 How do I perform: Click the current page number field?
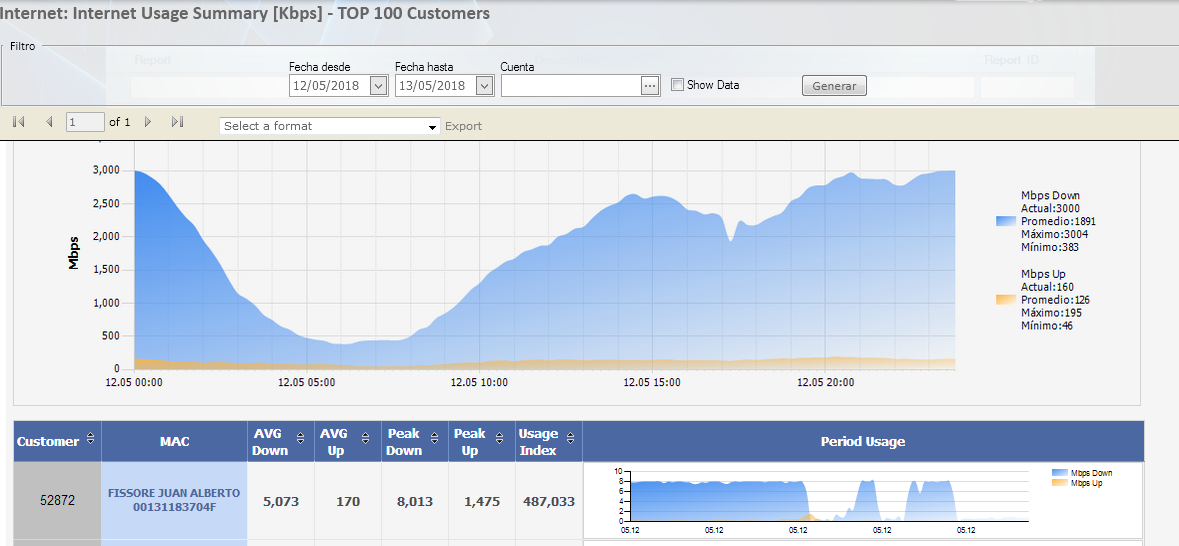click(x=85, y=122)
